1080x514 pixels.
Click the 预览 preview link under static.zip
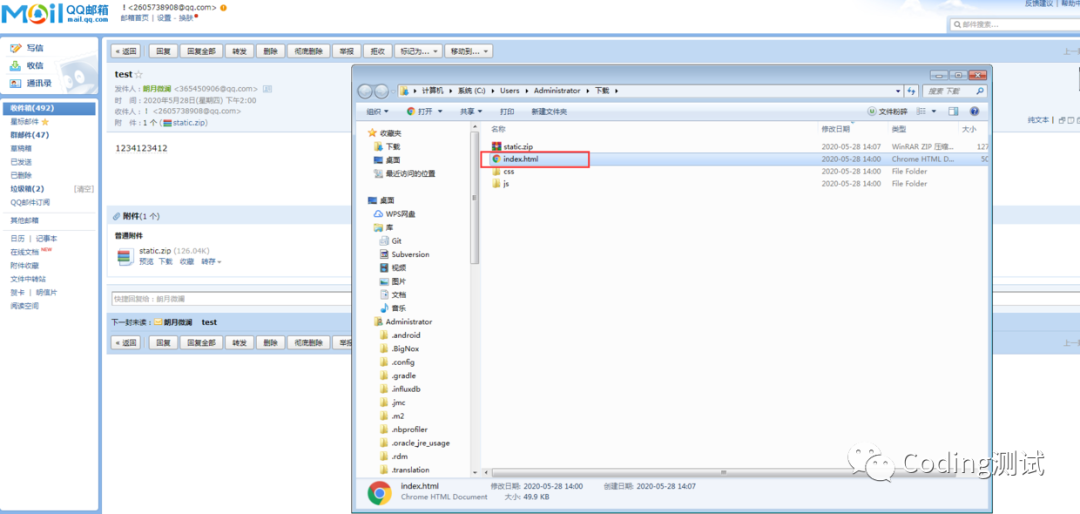point(146,262)
